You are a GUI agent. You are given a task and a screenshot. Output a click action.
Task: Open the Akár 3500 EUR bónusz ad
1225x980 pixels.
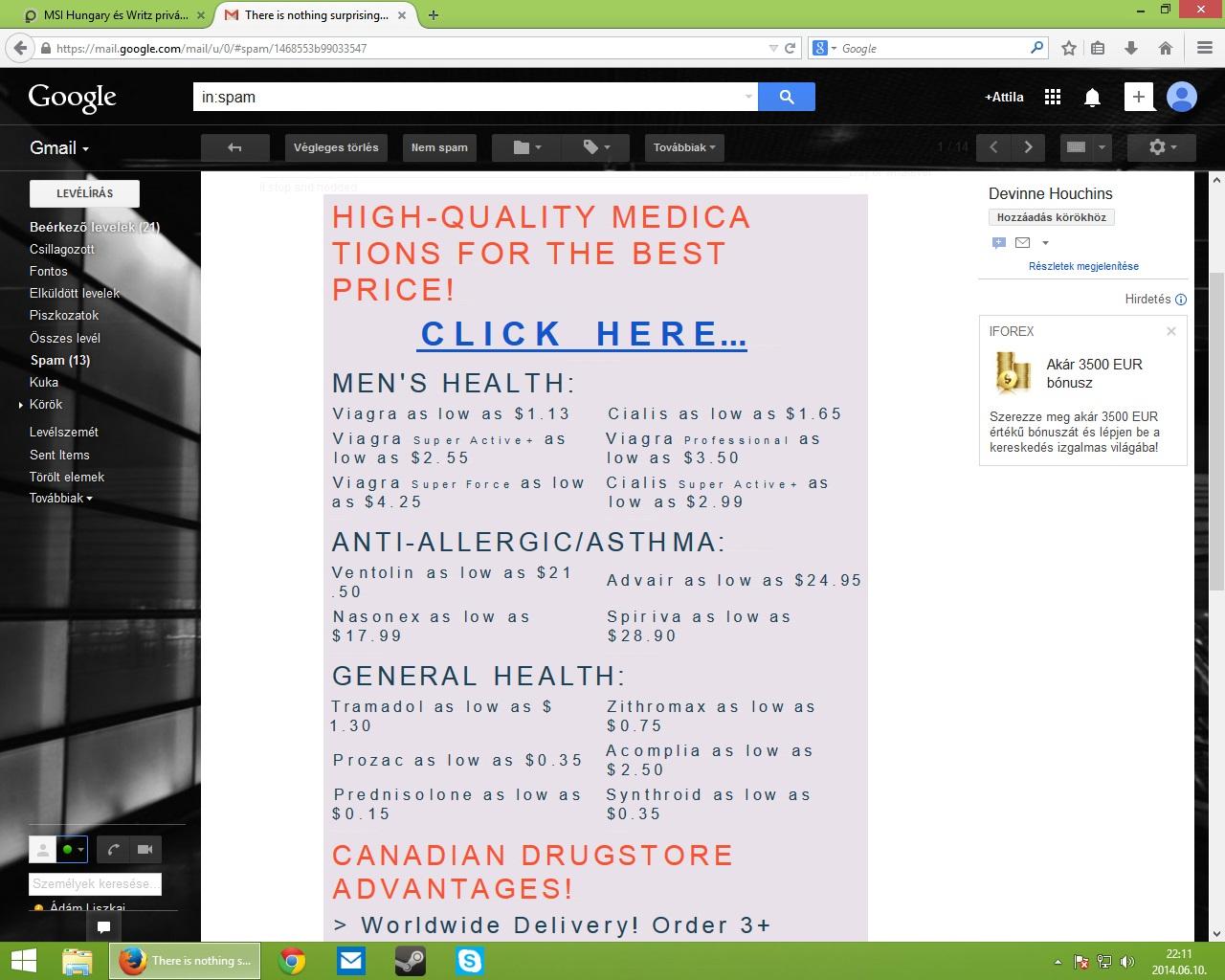click(x=1094, y=373)
